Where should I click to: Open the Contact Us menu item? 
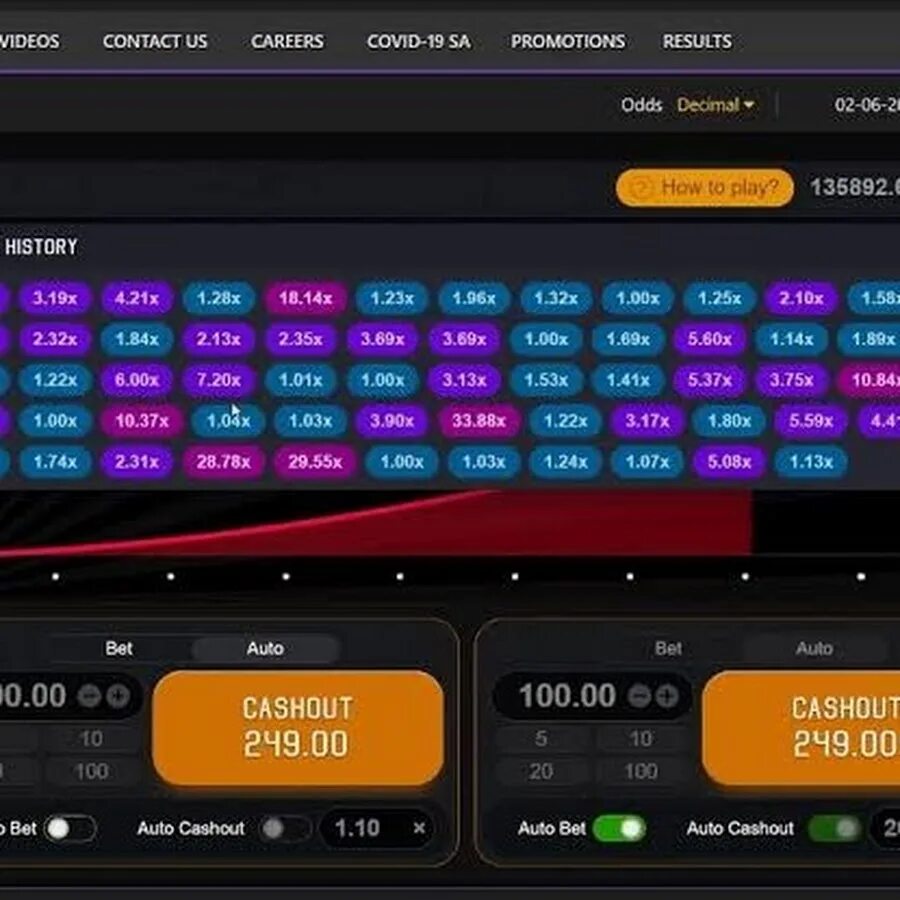(155, 41)
